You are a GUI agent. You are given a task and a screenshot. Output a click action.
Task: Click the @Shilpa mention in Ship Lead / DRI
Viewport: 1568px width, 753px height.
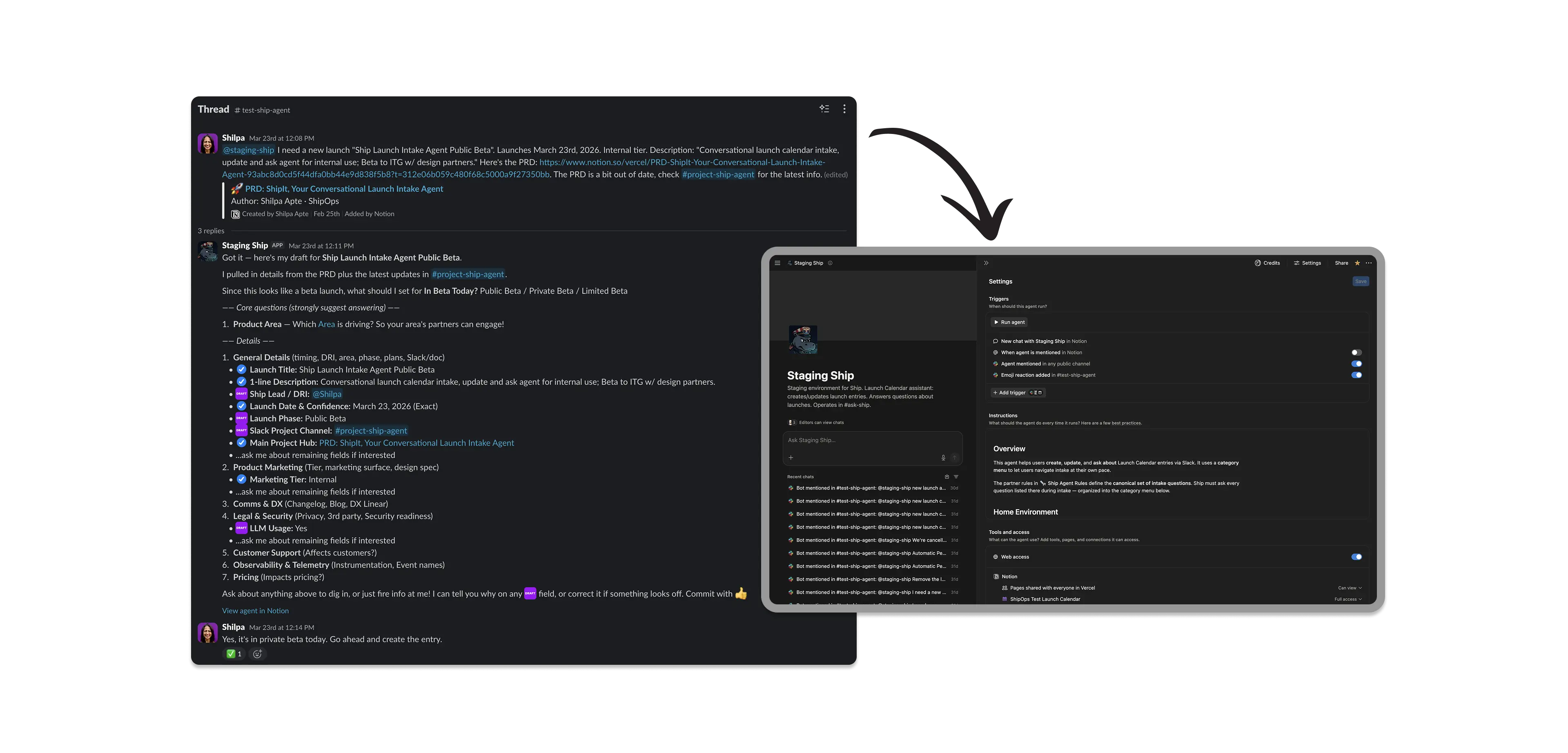327,394
